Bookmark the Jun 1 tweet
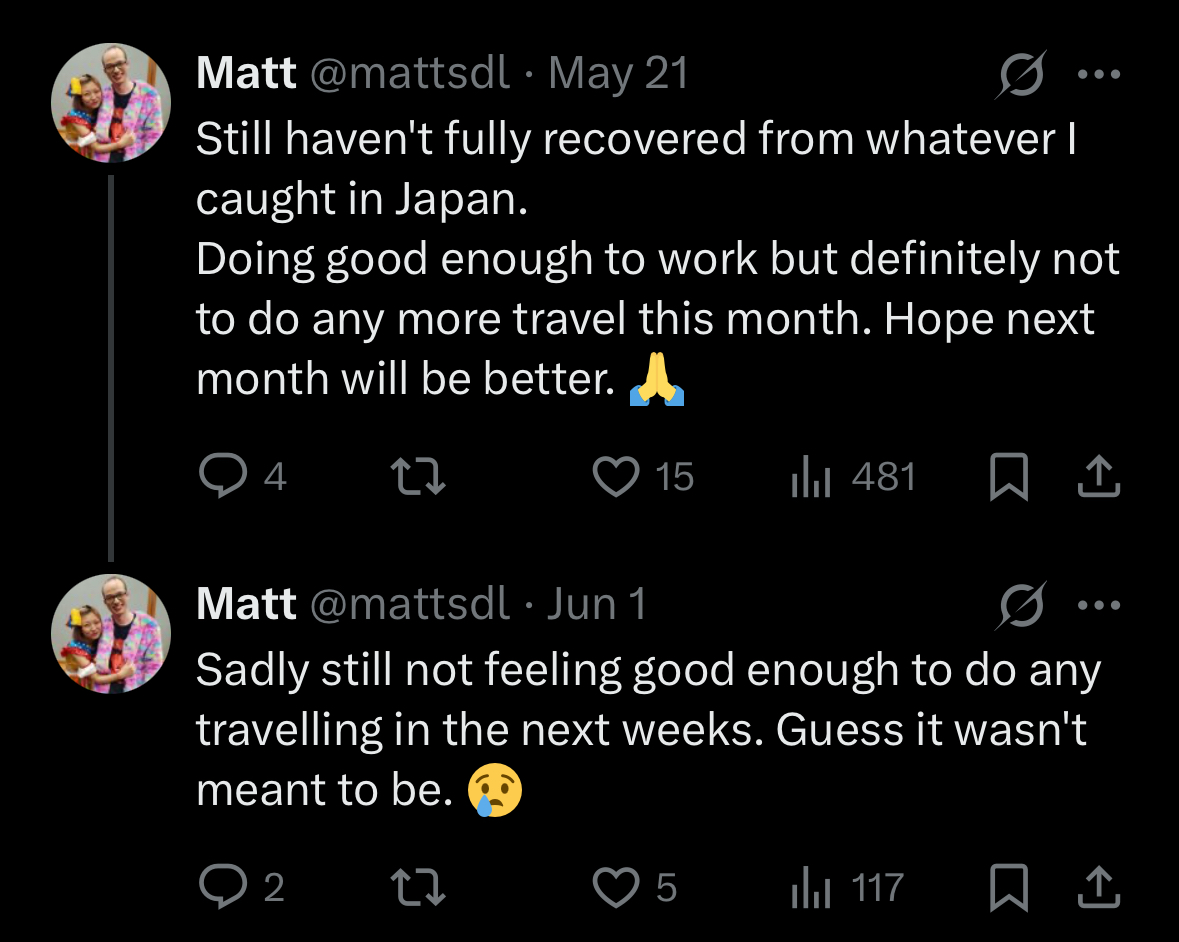This screenshot has height=942, width=1179. [x=1008, y=887]
